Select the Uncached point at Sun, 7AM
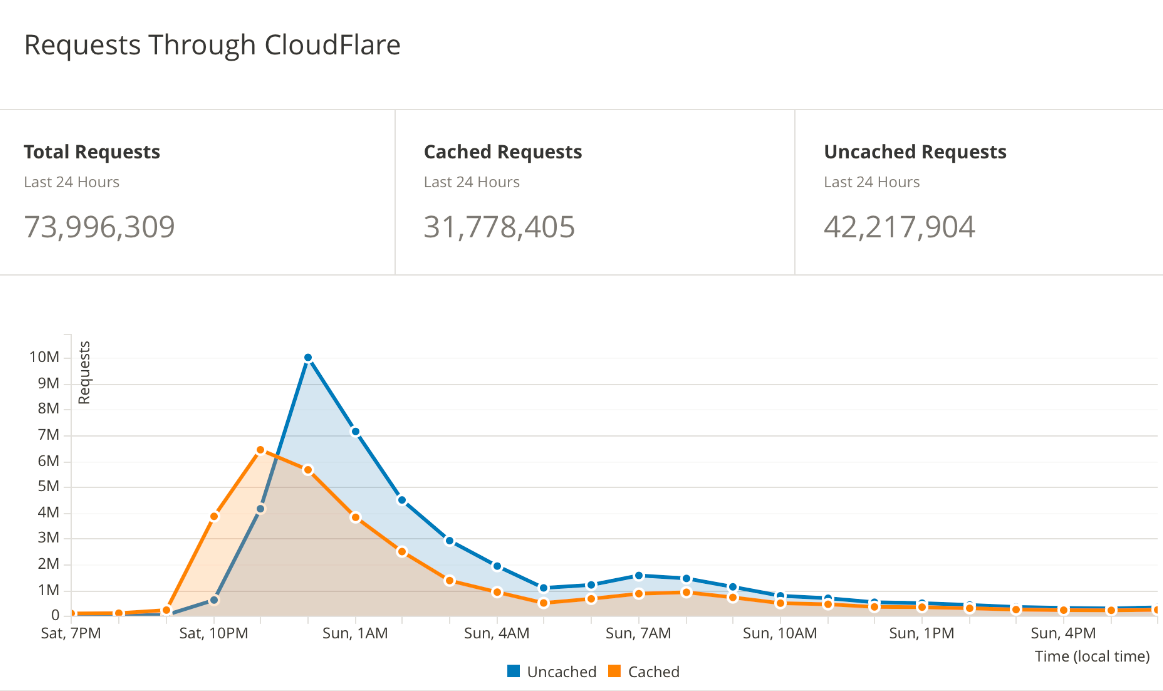Image resolution: width=1163 pixels, height=691 pixels. (x=639, y=575)
